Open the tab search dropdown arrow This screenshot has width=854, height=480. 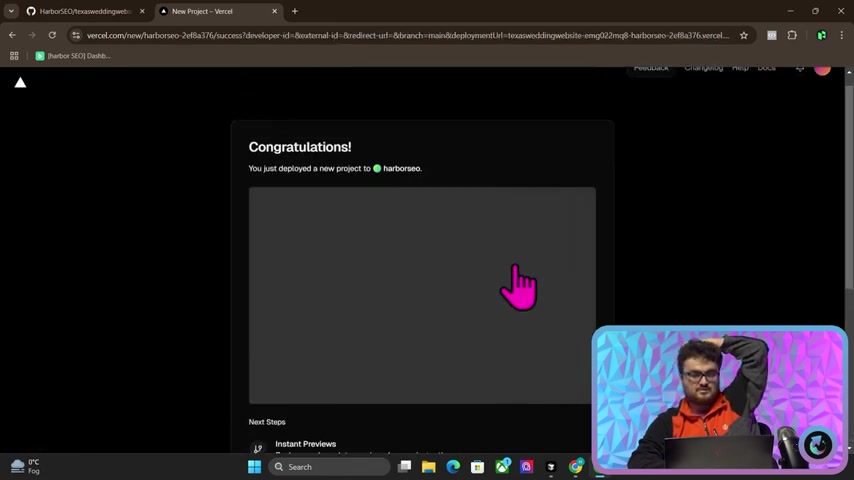pos(11,11)
